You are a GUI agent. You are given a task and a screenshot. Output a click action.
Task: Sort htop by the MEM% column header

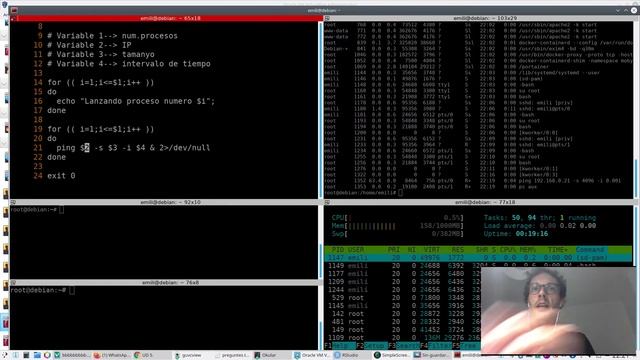tap(529, 249)
